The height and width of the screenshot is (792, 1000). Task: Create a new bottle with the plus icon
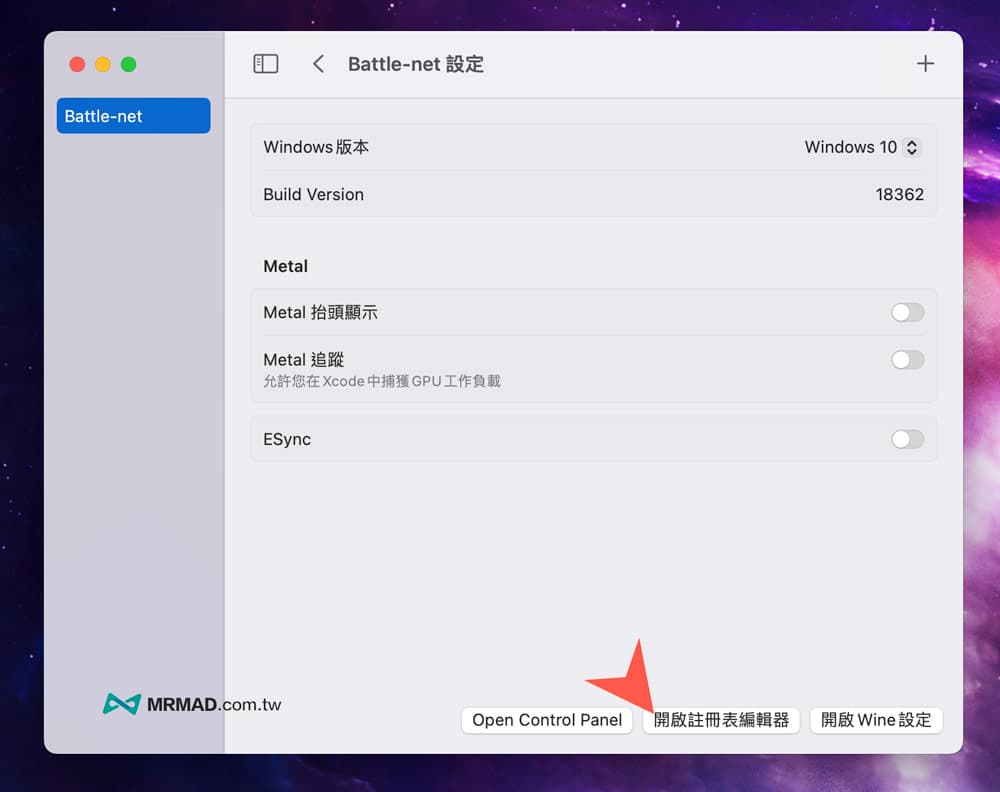click(x=925, y=63)
